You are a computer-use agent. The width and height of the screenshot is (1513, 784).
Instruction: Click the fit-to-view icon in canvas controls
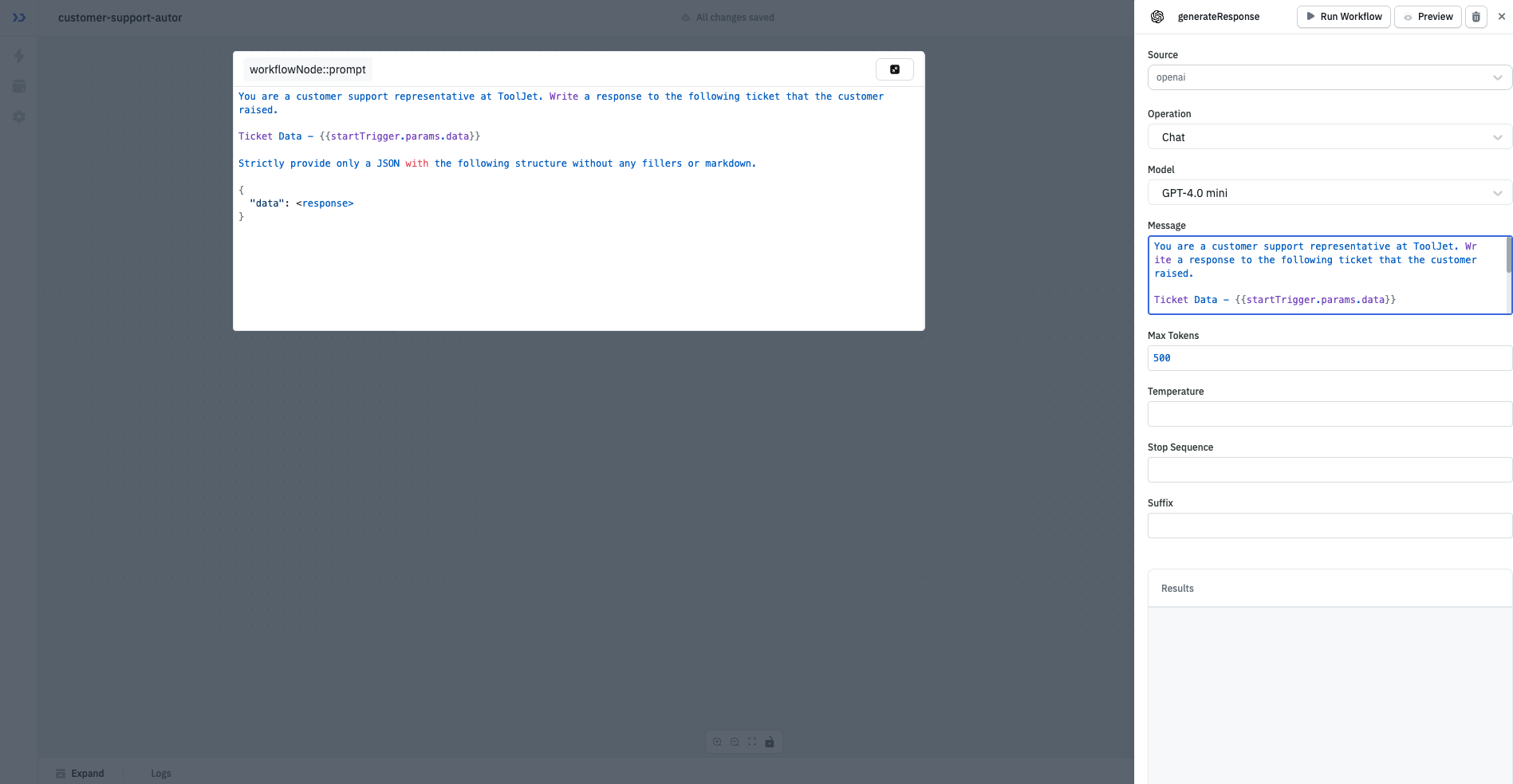pyautogui.click(x=751, y=742)
